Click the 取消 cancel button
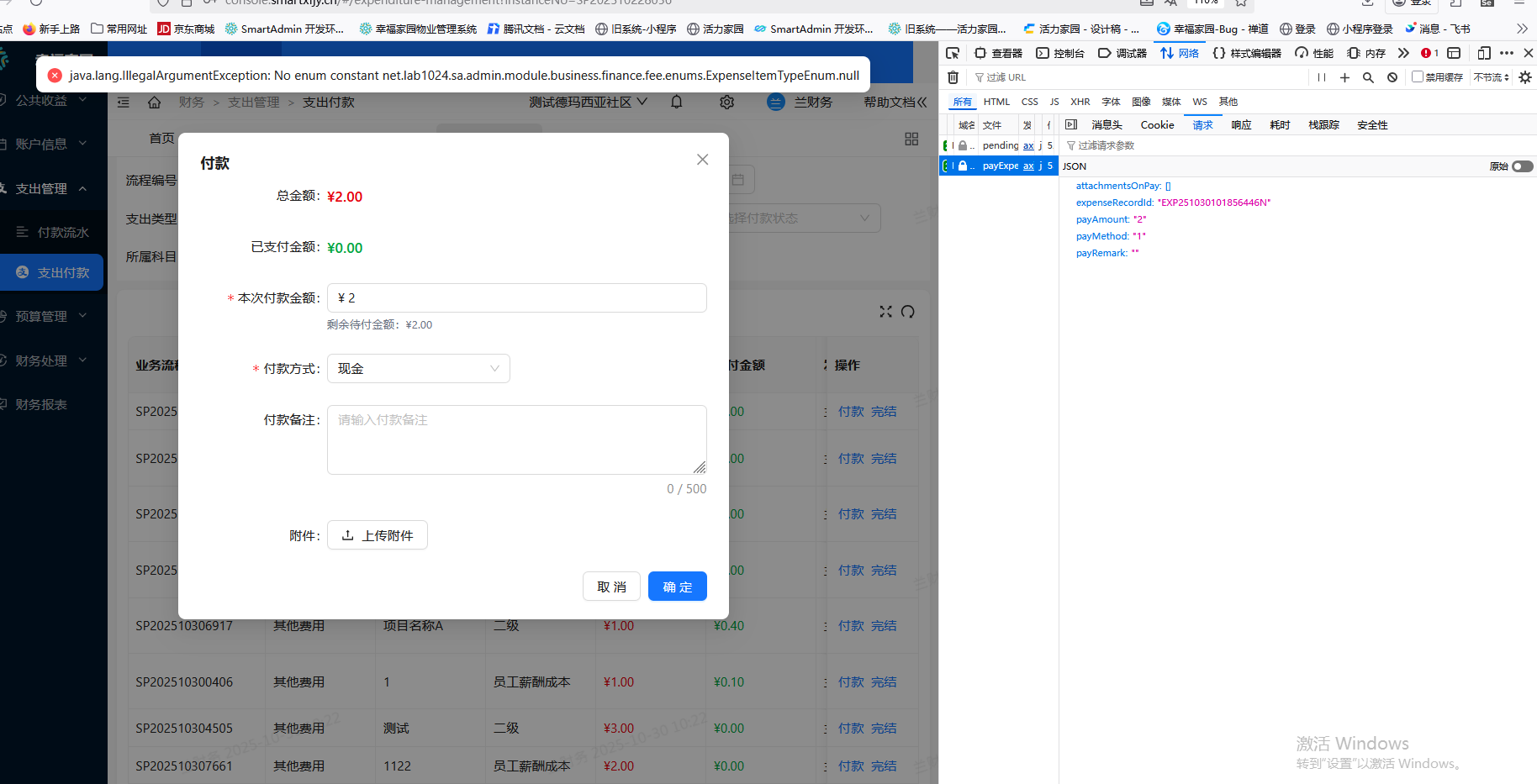This screenshot has width=1537, height=784. click(611, 587)
